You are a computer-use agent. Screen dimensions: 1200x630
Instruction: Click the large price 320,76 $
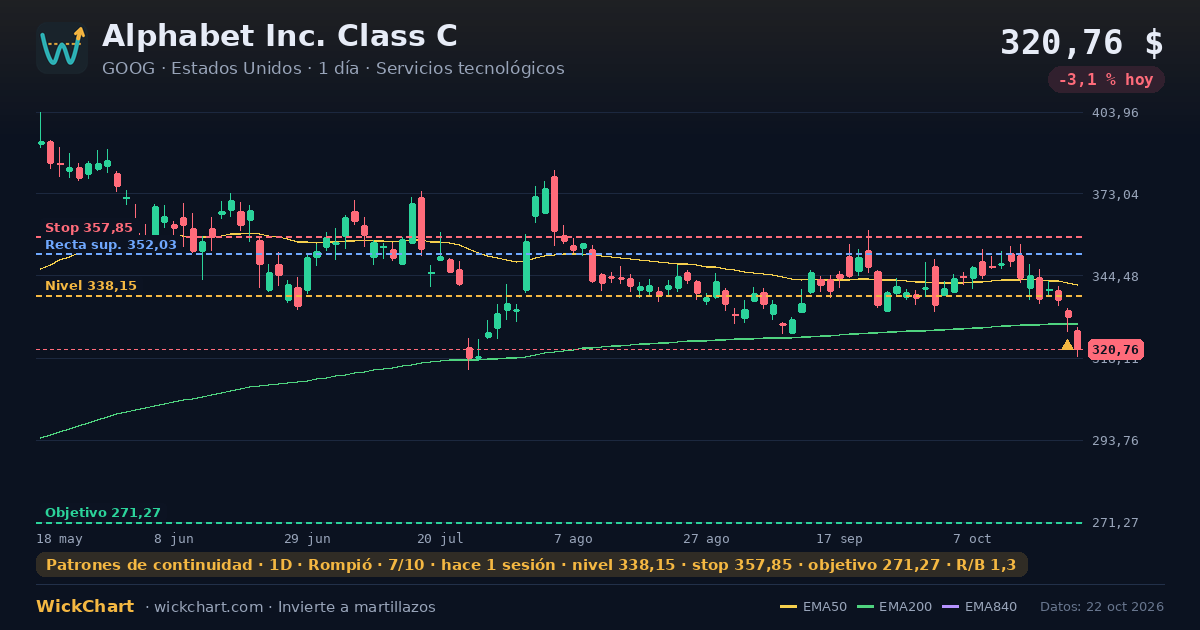pos(1082,43)
